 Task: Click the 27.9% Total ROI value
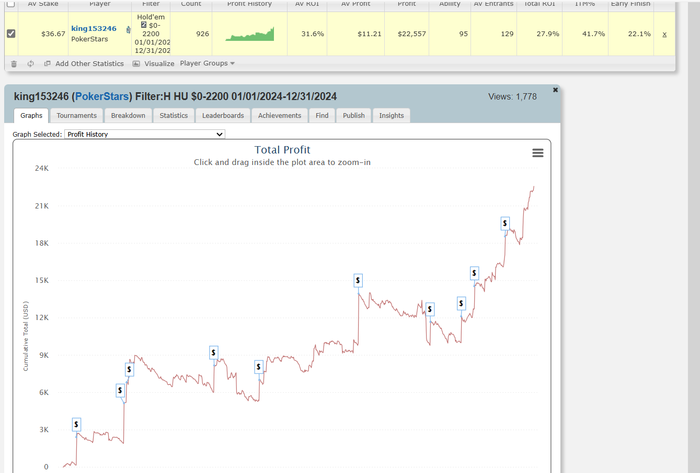pos(548,34)
